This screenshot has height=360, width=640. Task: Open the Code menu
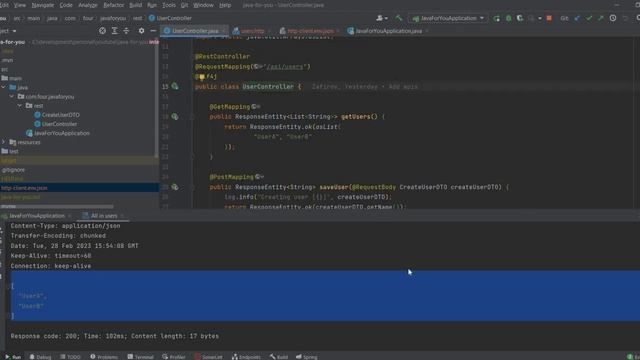(x=66, y=5)
